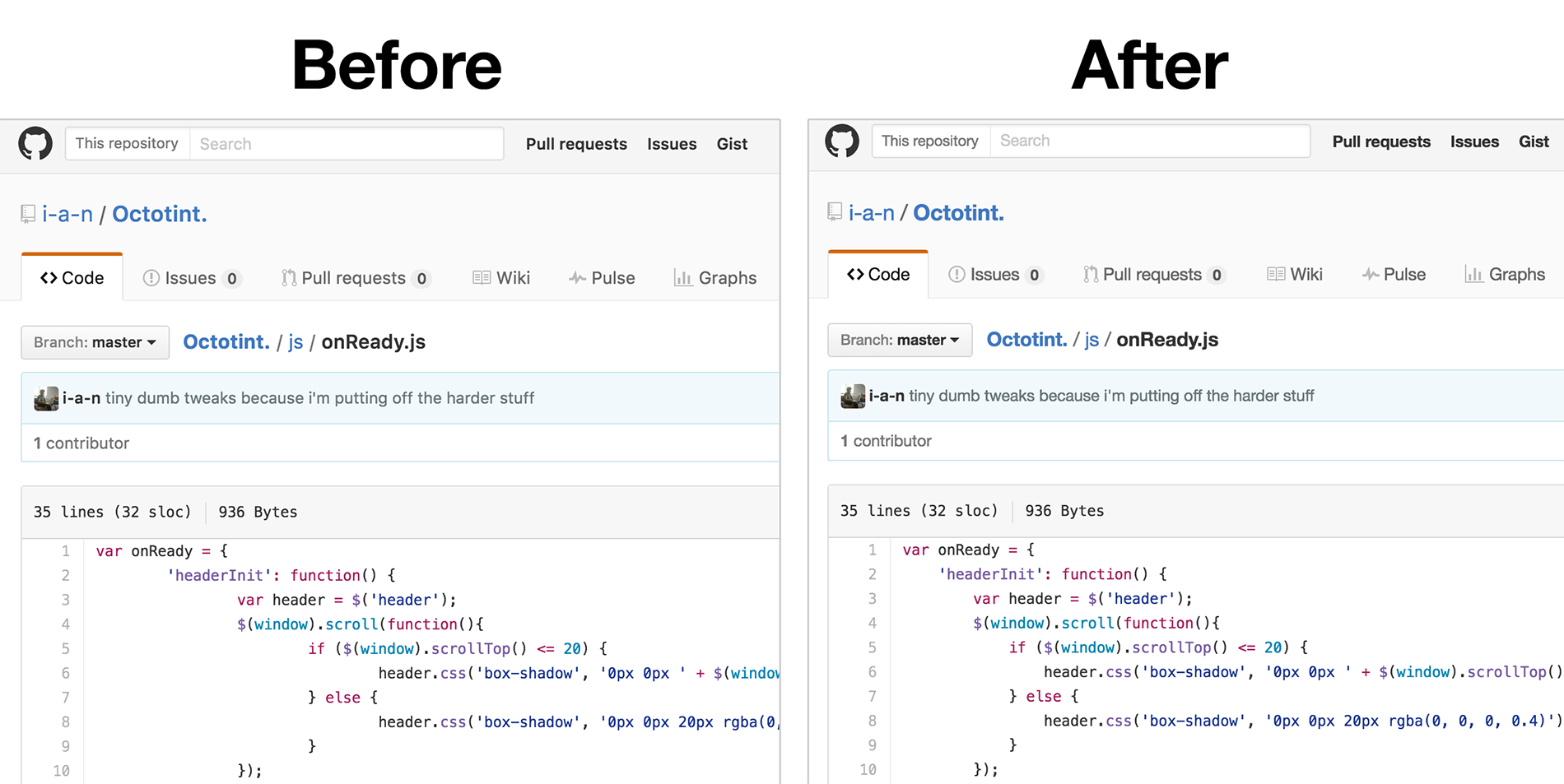Open Pull requests tab label in Before panel
Viewport: 1564px width, 784px height.
pos(354,278)
